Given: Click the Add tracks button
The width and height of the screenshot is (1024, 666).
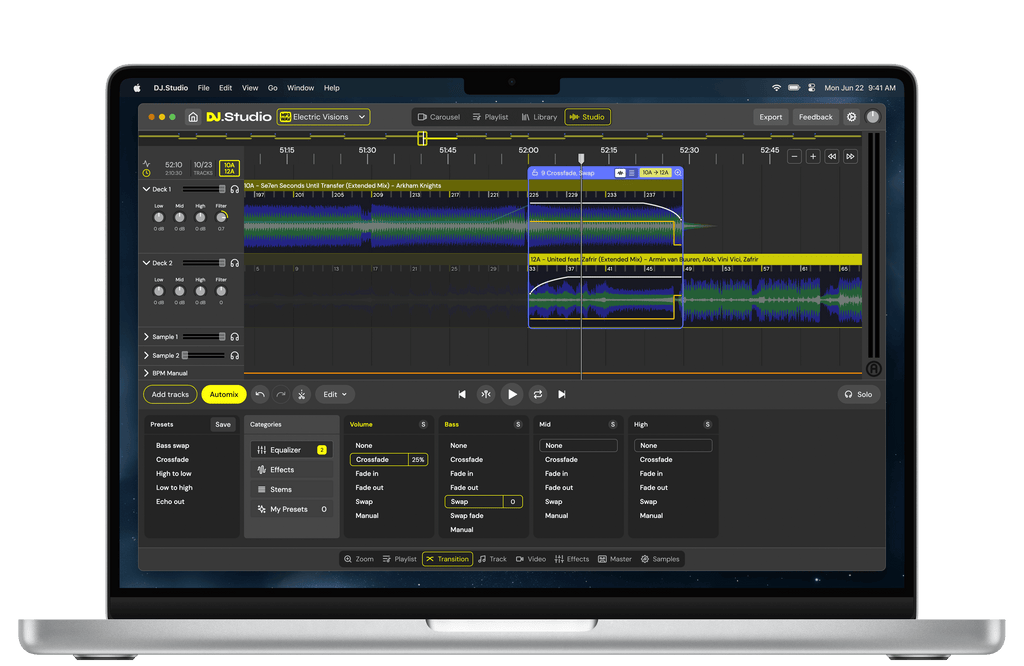Looking at the screenshot, I should coord(170,394).
